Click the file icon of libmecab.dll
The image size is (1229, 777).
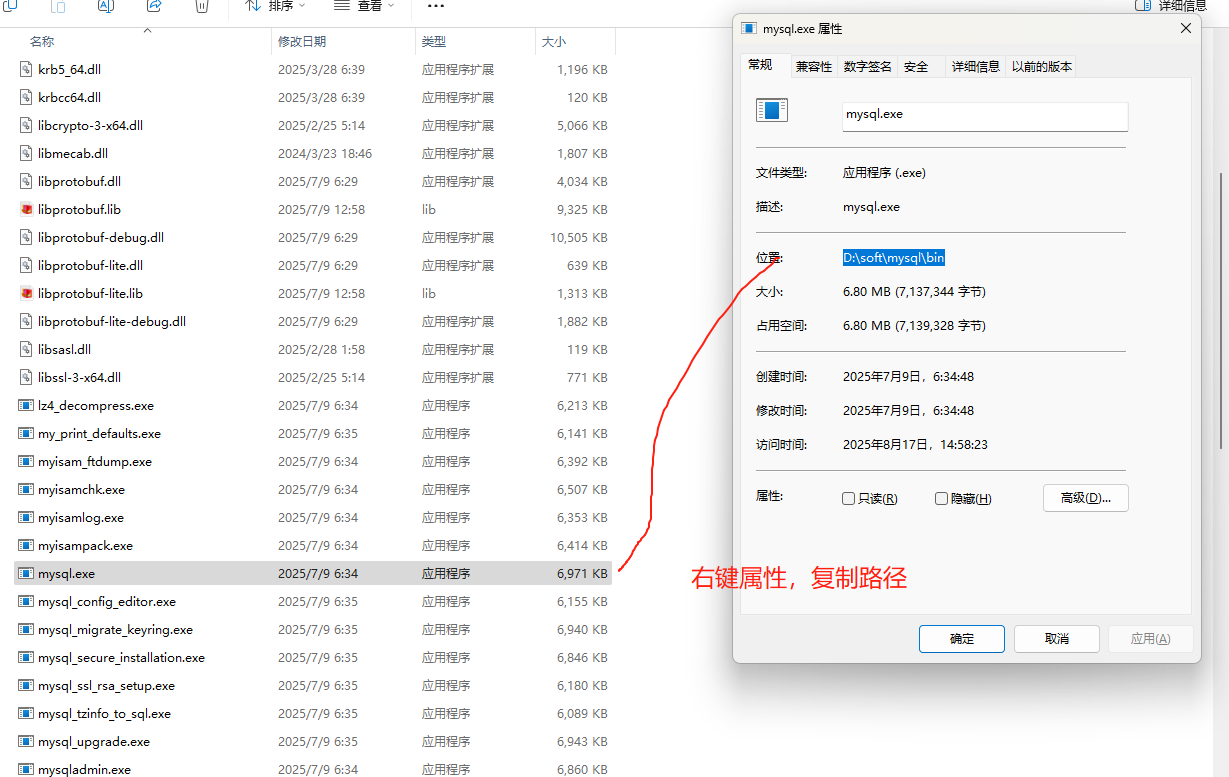[27, 154]
